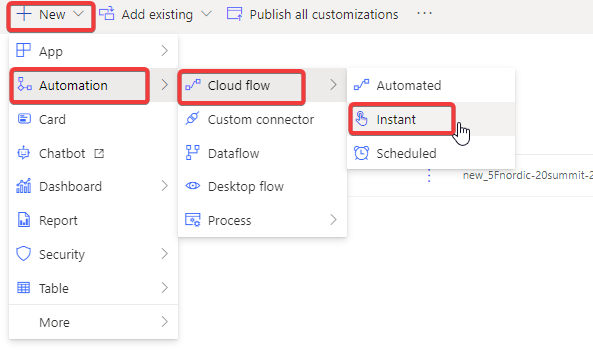Screen dimensions: 593x360
Task: Open the more commands ellipsis
Action: point(424,14)
